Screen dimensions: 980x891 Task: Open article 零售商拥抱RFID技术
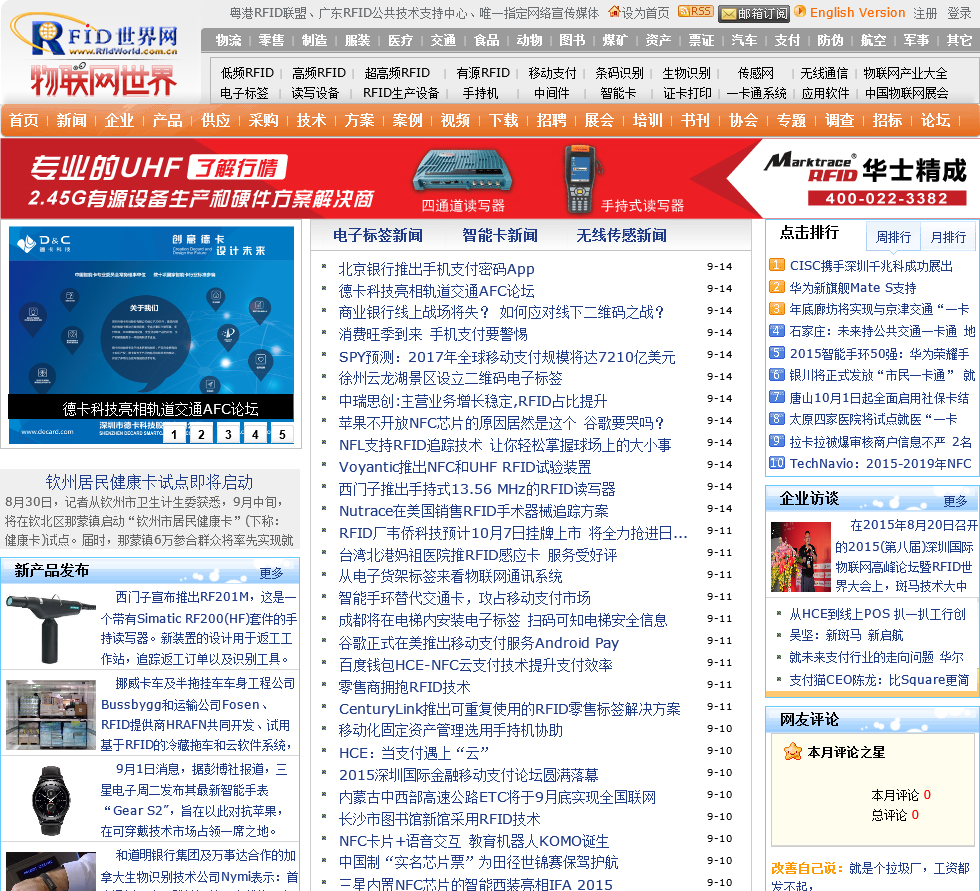tap(404, 687)
